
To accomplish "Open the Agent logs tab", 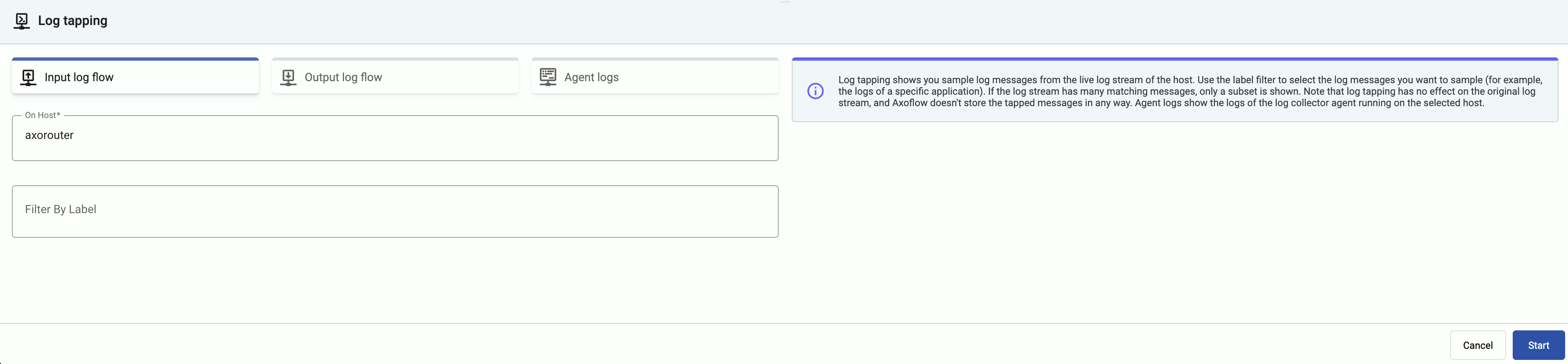I will point(655,76).
